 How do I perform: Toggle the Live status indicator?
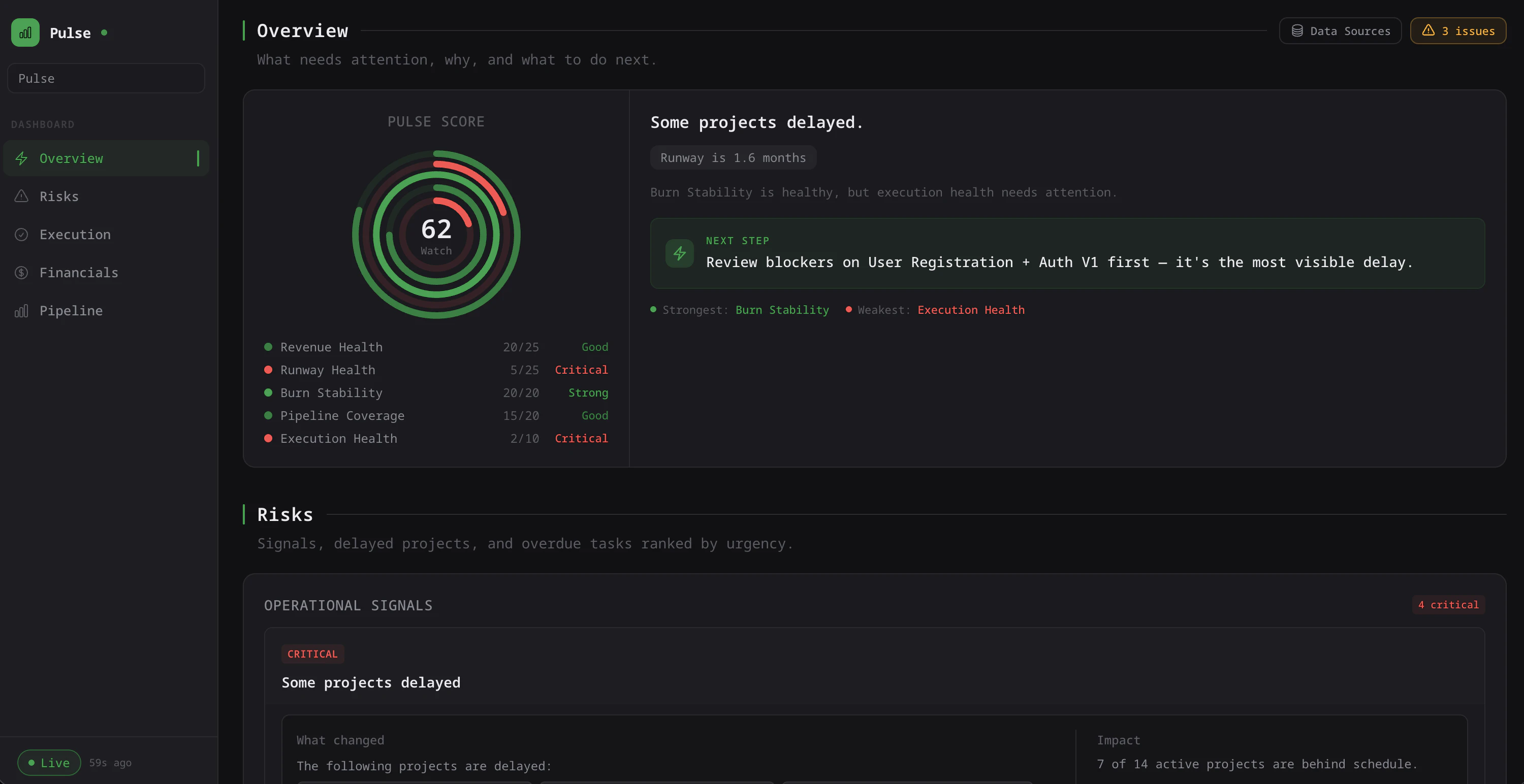(x=49, y=763)
